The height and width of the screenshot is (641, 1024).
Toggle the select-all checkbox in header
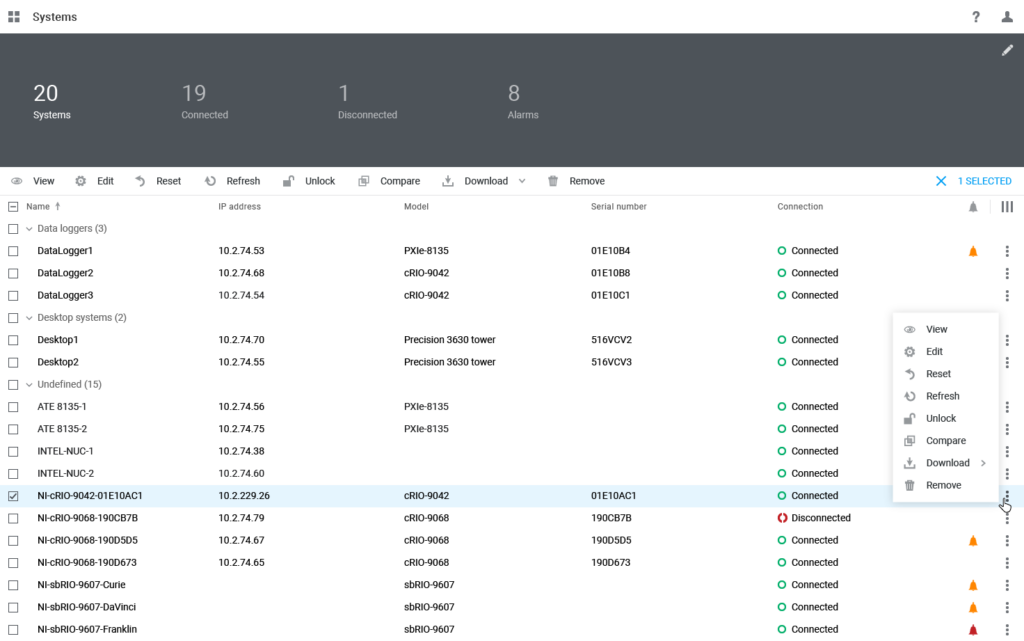tap(13, 207)
